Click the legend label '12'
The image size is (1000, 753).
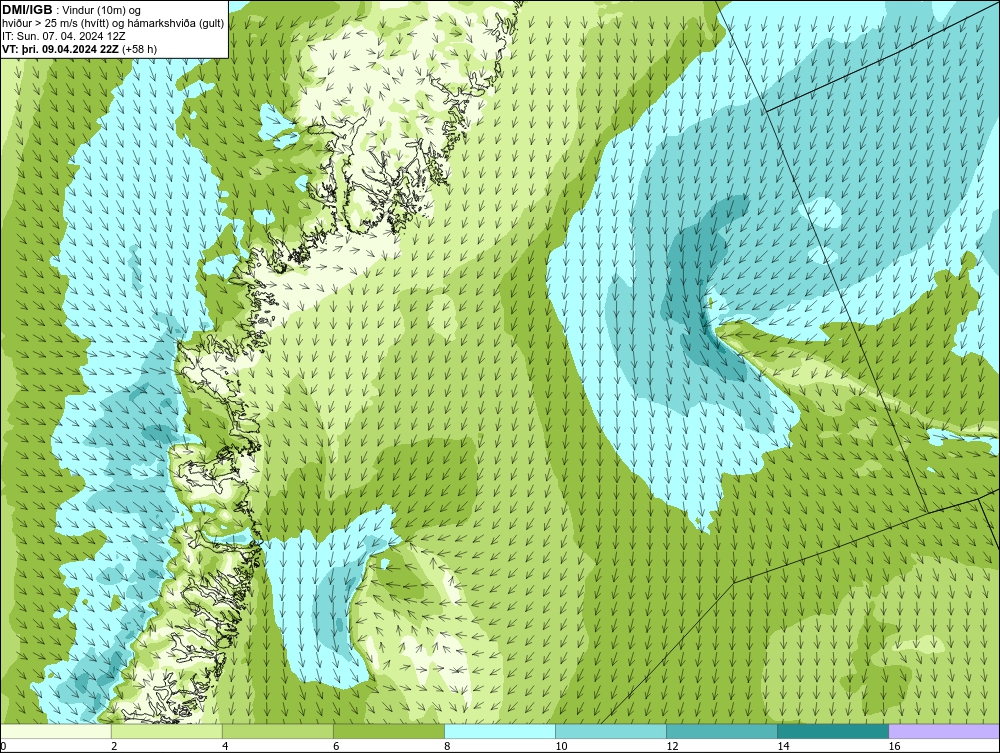[x=672, y=746]
